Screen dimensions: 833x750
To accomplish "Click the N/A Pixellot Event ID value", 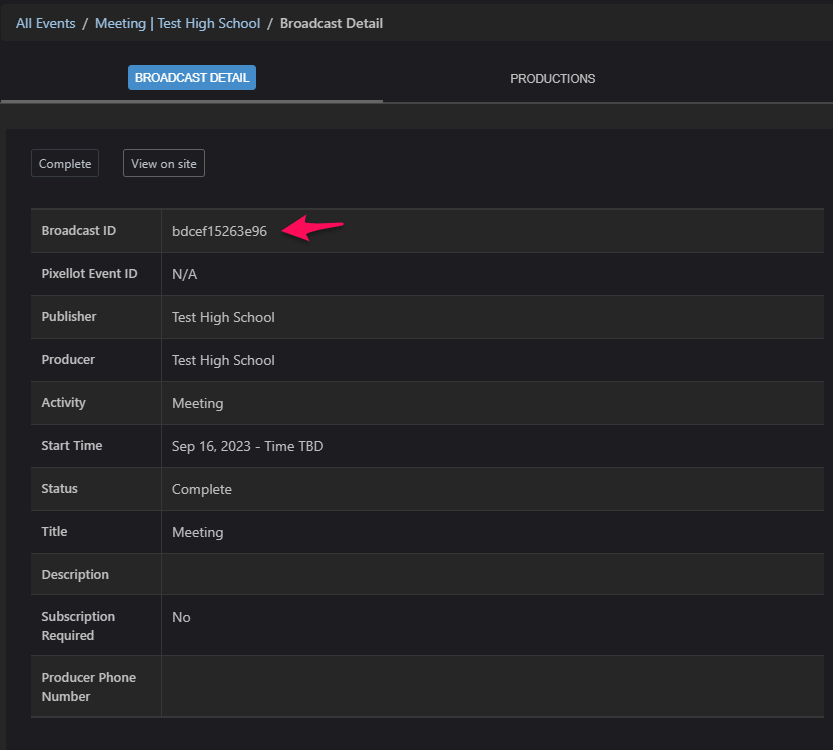I will coord(184,274).
